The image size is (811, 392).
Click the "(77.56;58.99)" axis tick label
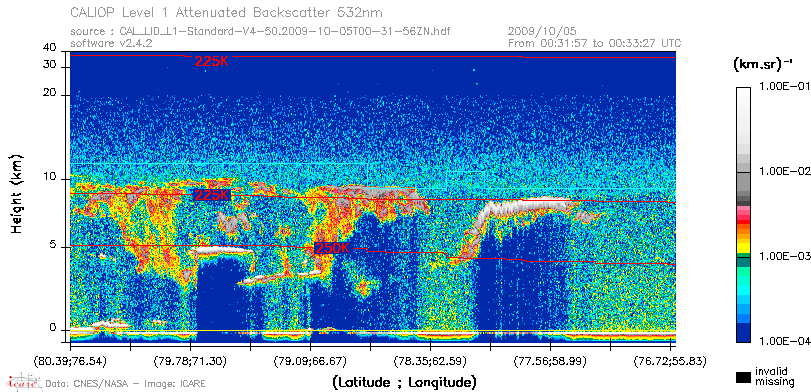click(x=550, y=360)
